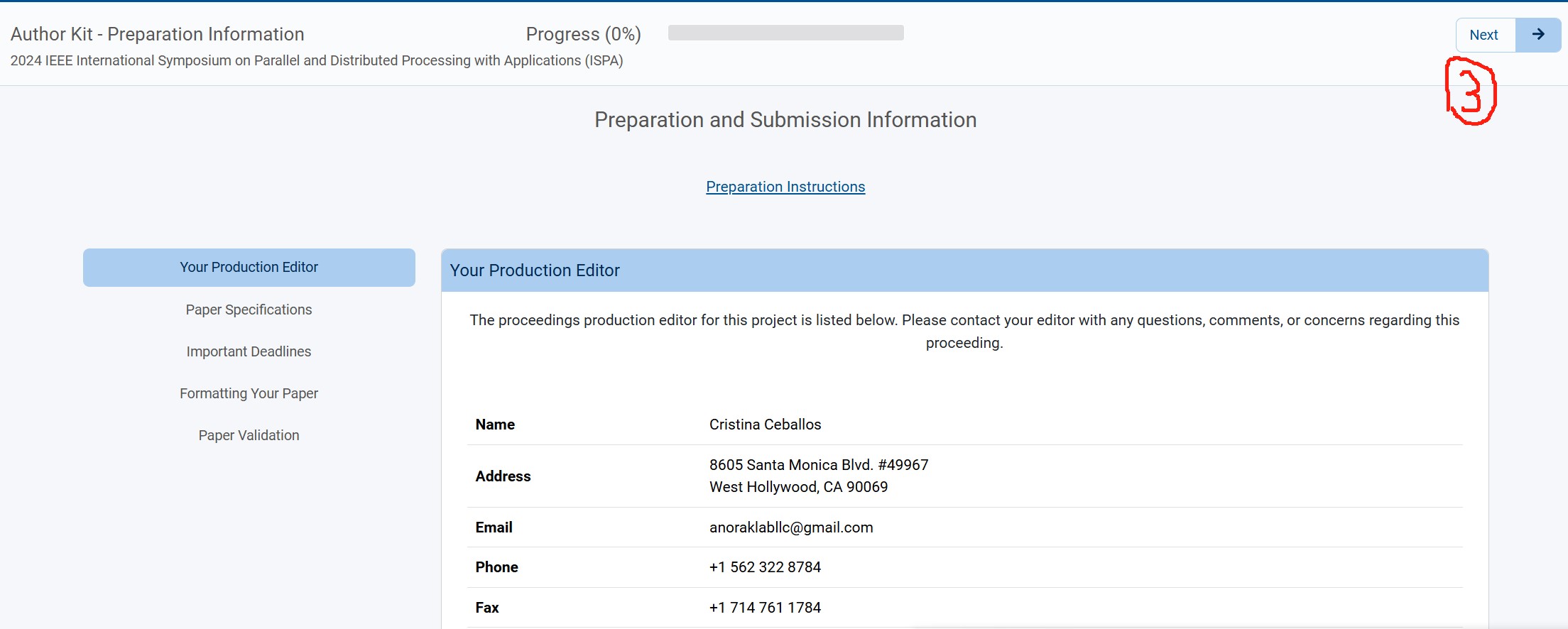Viewport: 1568px width, 629px height.
Task: Show the Paper Validation tab
Action: click(249, 435)
